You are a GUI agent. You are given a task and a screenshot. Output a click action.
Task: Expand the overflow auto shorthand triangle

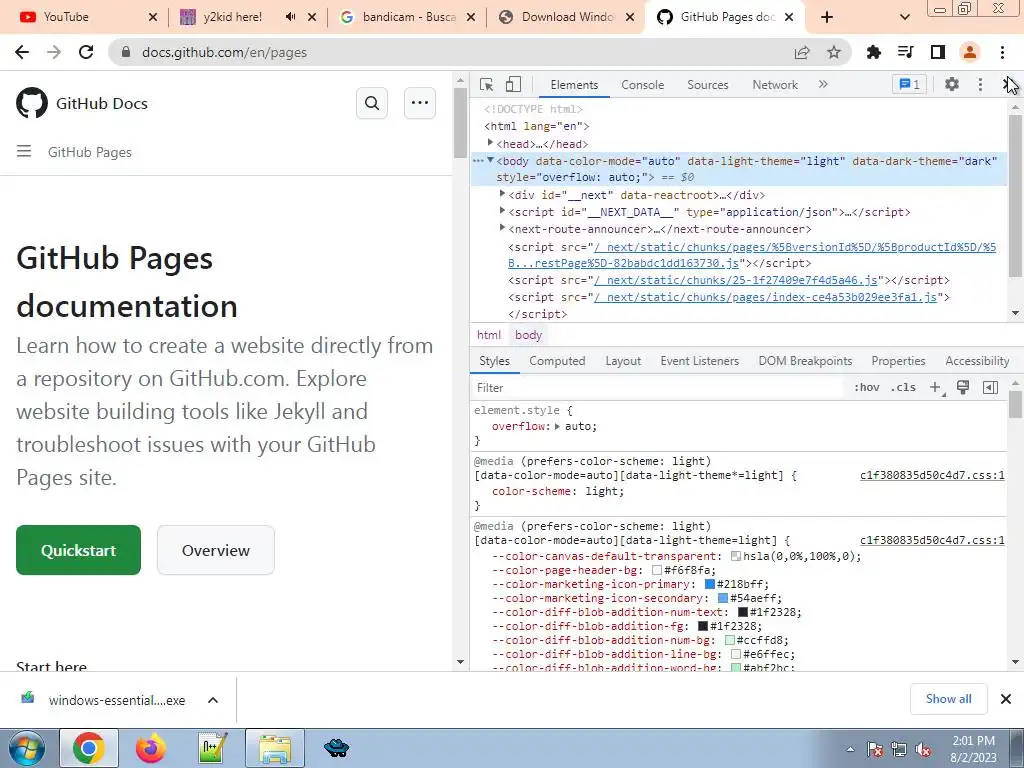[x=557, y=426]
